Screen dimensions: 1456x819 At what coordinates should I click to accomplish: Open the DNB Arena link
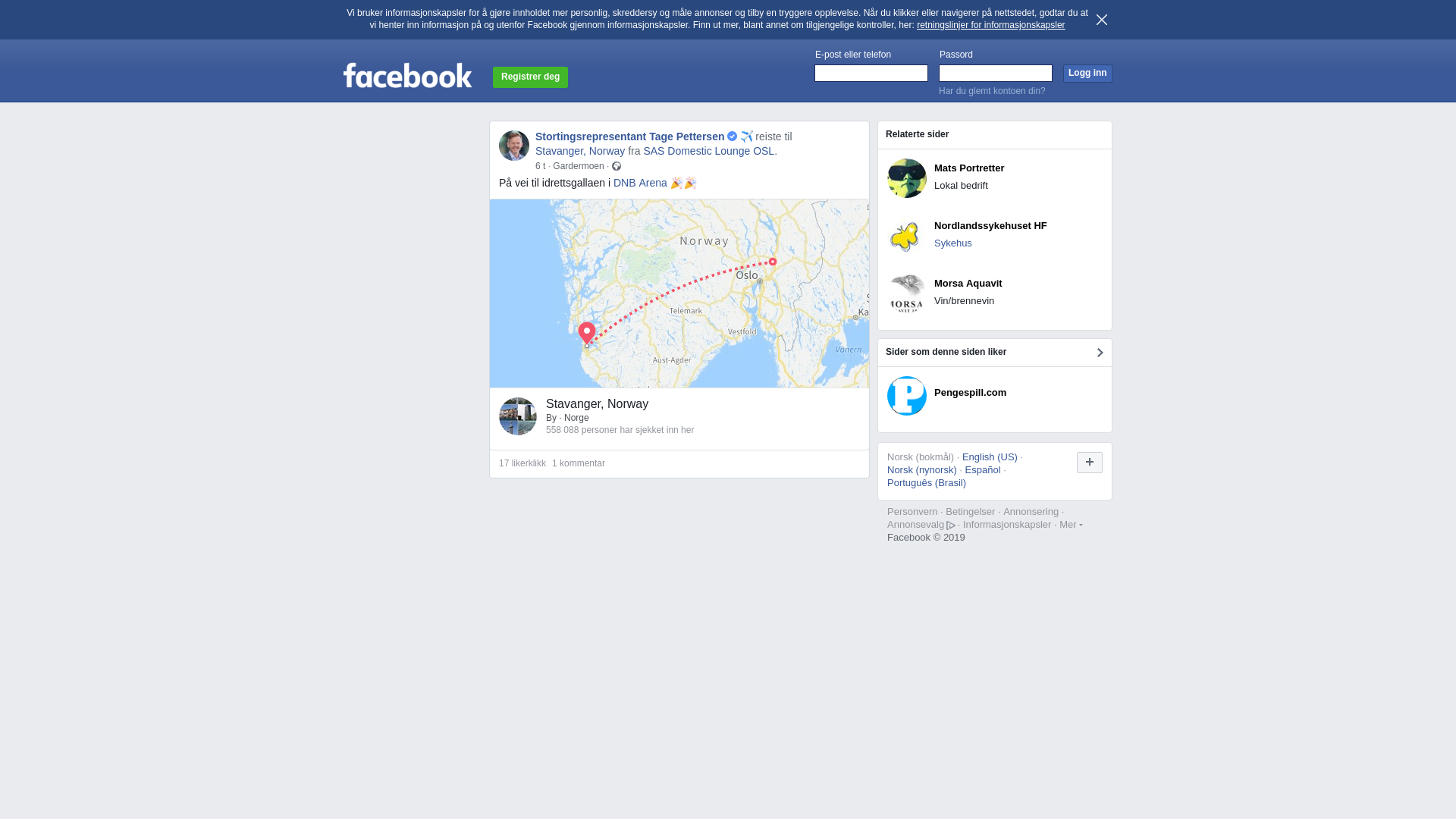[x=640, y=183]
